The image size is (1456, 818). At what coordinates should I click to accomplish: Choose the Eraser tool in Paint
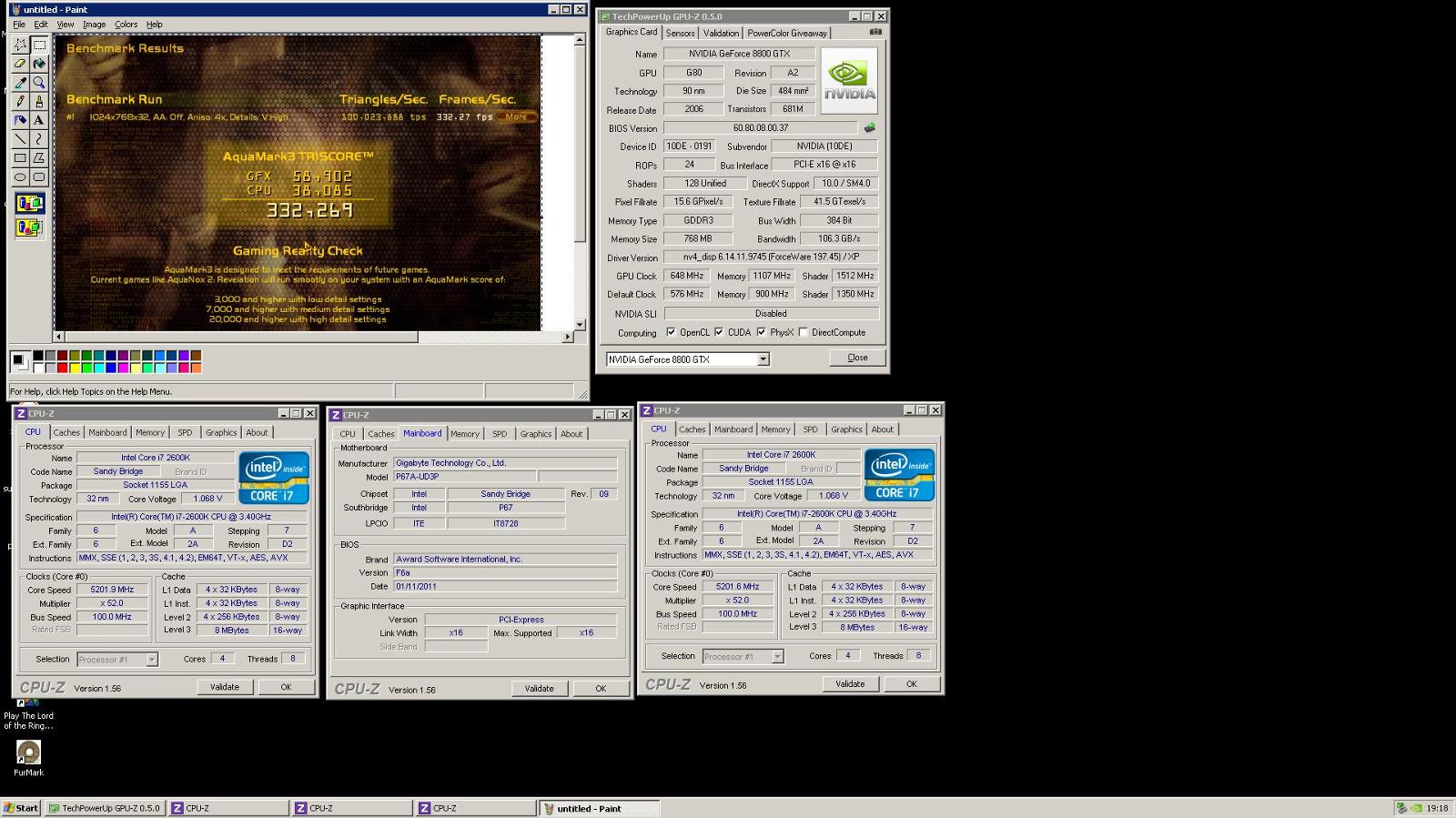(x=20, y=63)
